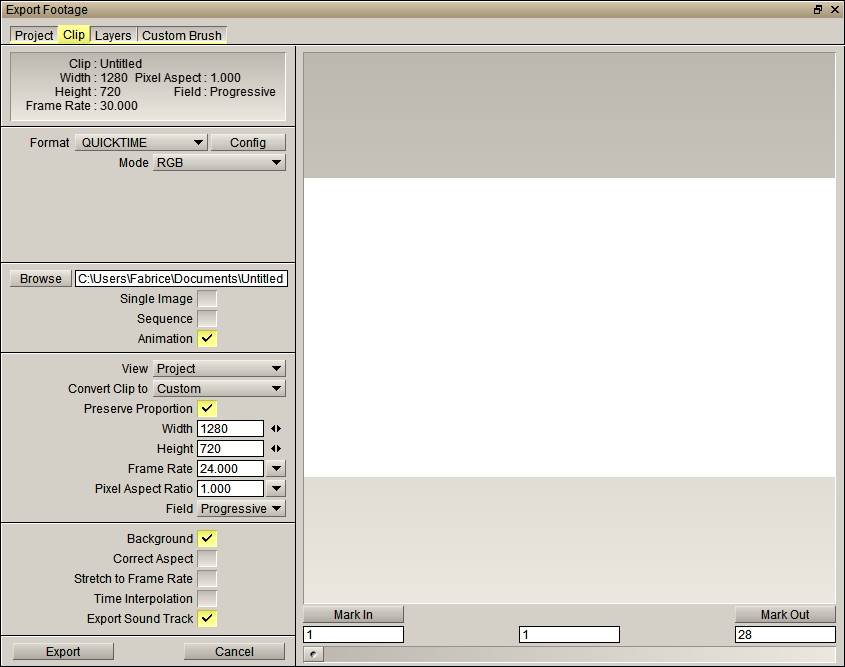845x667 pixels.
Task: Open the Frame Rate presets dropdown arrow
Action: click(x=276, y=469)
